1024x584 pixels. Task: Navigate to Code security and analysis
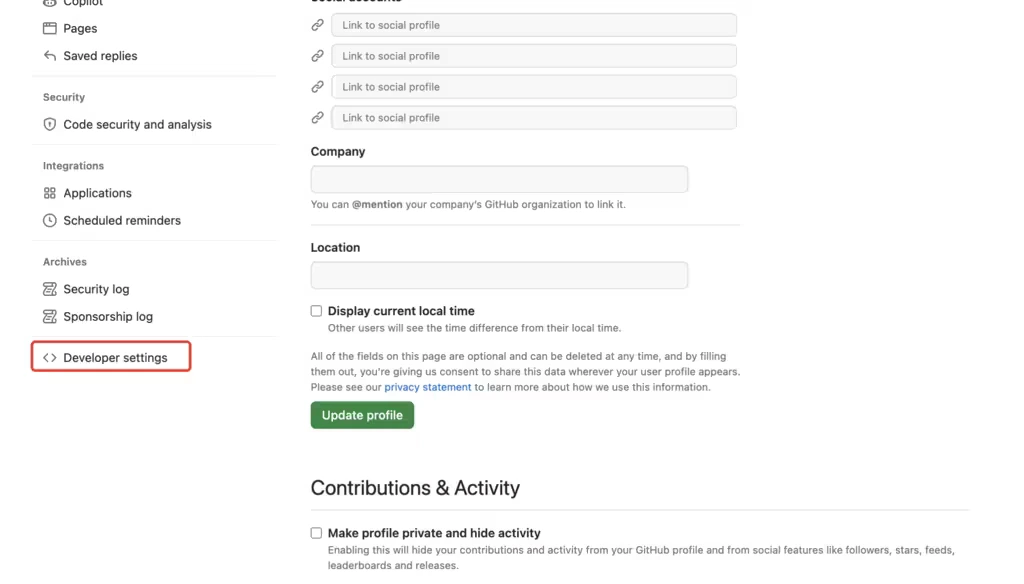pyautogui.click(x=137, y=124)
